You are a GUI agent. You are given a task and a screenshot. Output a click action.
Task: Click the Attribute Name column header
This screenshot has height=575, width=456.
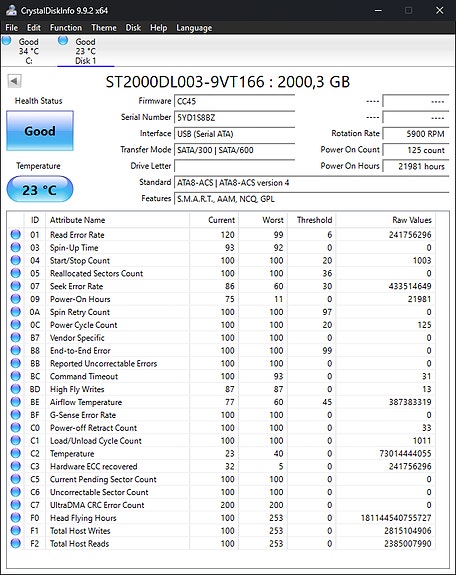[117, 220]
